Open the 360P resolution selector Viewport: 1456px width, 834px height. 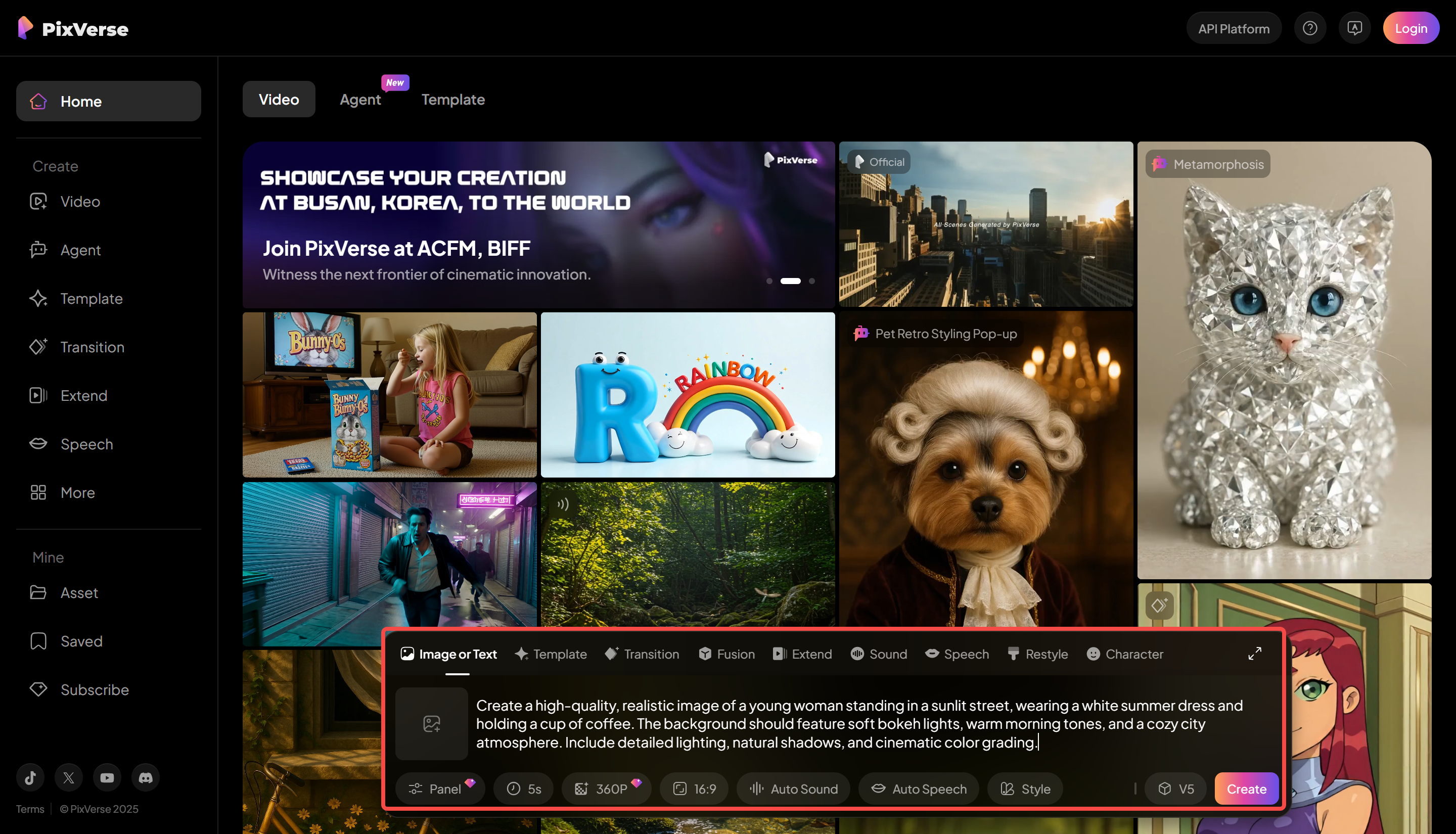click(606, 788)
